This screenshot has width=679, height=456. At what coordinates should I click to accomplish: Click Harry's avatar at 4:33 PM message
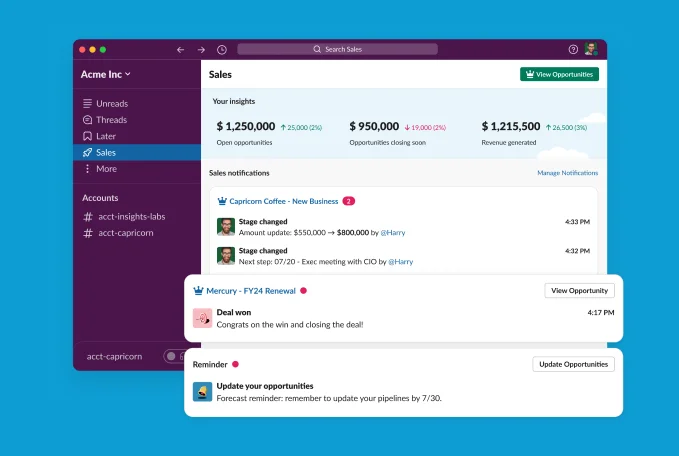click(226, 227)
